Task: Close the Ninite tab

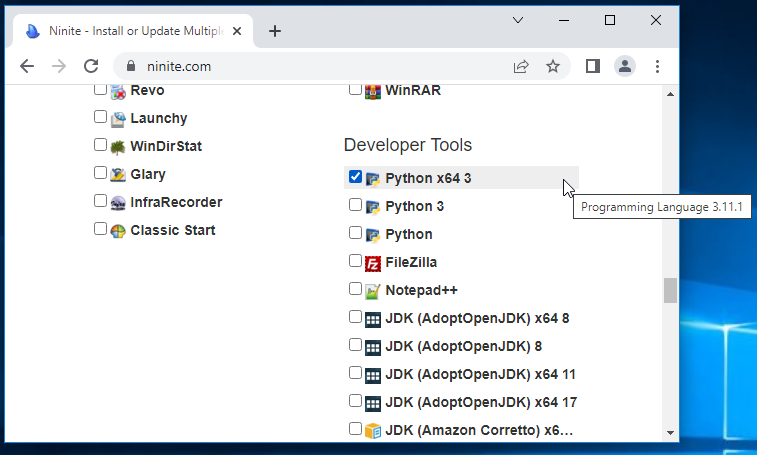Action: pos(237,31)
